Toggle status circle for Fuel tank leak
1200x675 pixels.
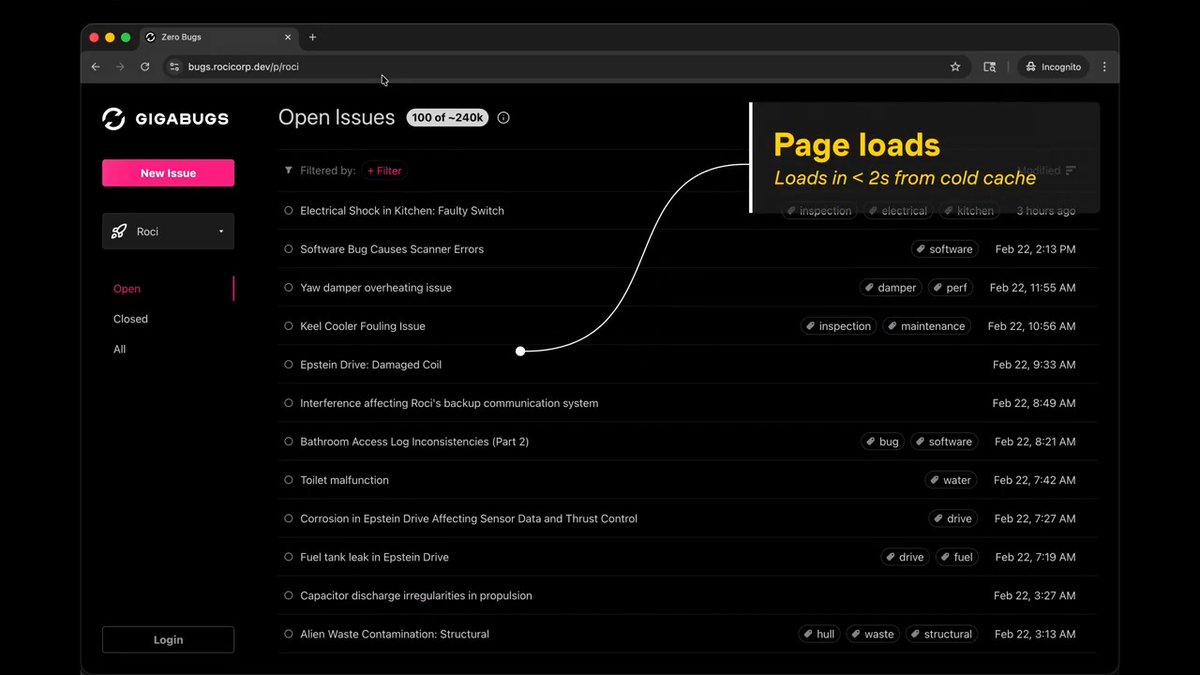tap(289, 557)
